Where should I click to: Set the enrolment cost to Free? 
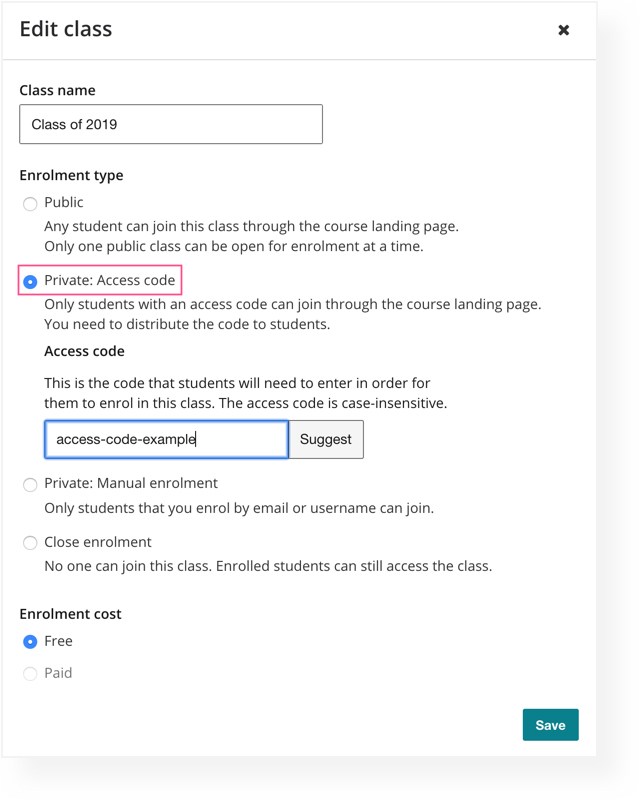tap(30, 642)
